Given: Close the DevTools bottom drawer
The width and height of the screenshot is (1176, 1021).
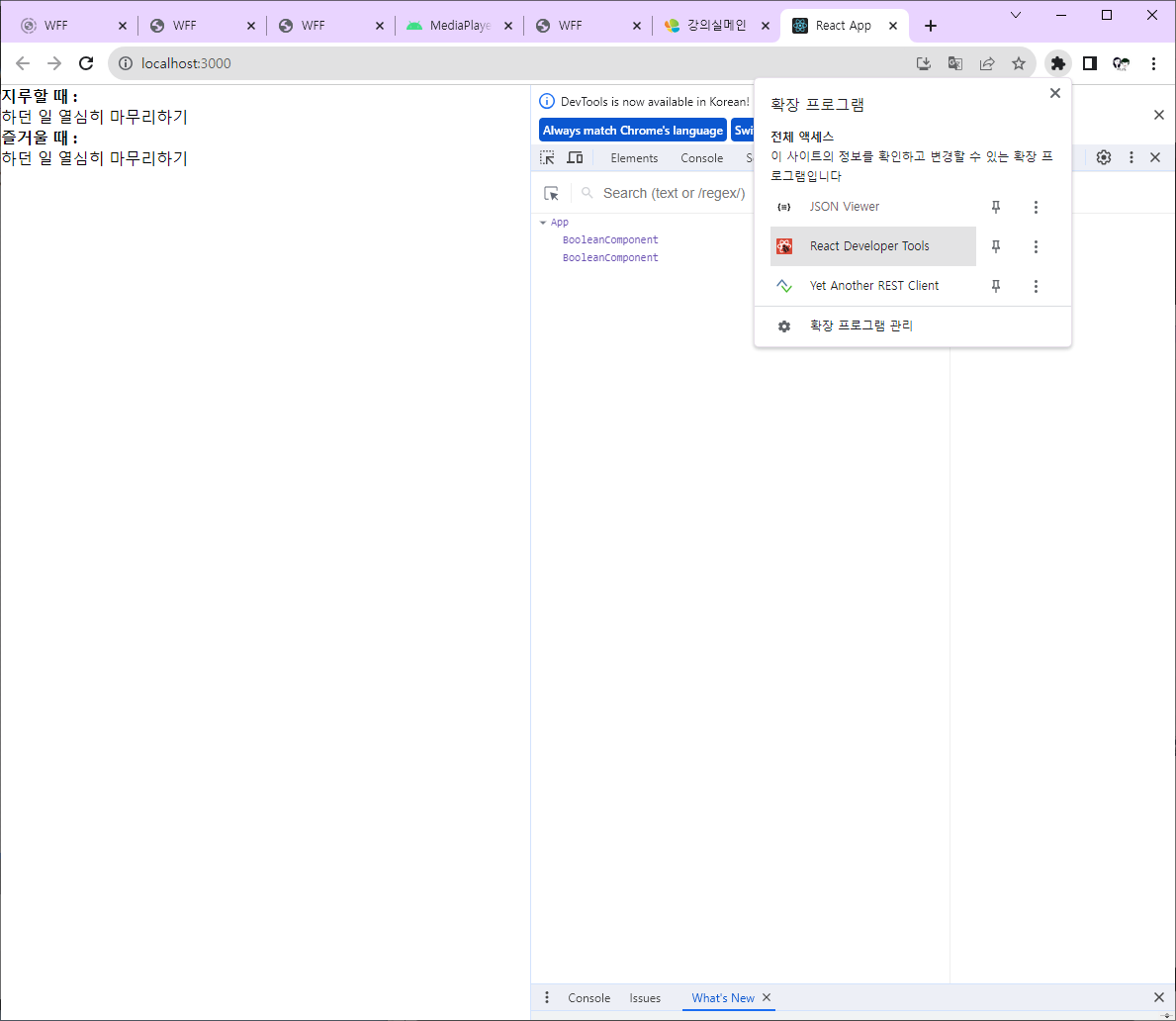Looking at the screenshot, I should point(1159,997).
